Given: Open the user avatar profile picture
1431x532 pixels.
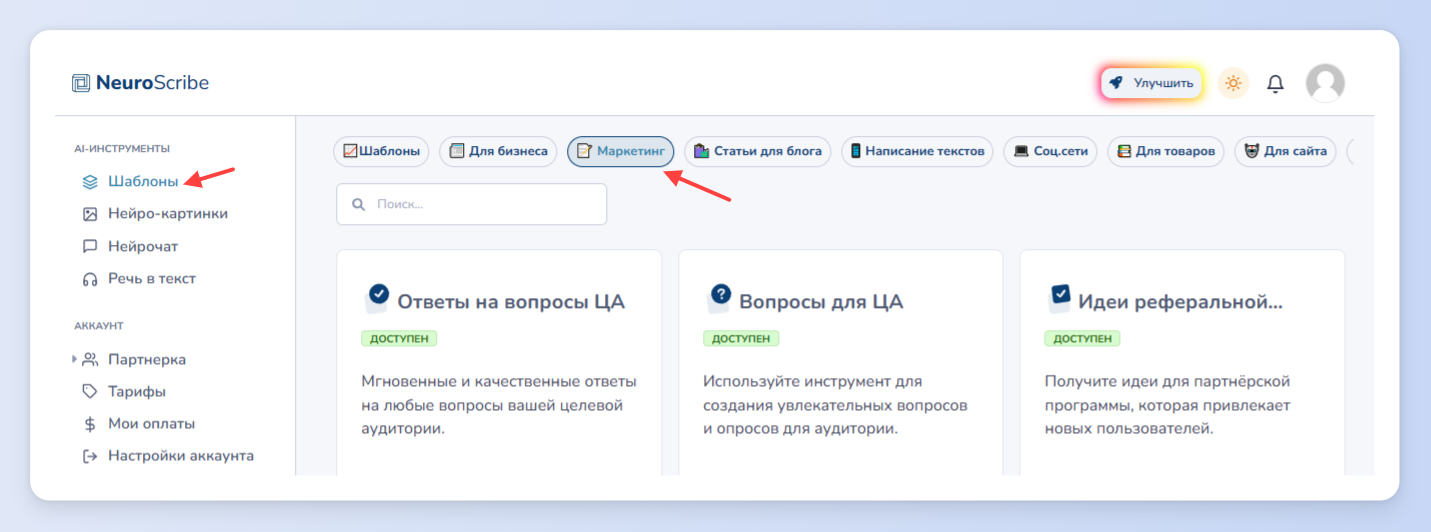Looking at the screenshot, I should (1325, 83).
